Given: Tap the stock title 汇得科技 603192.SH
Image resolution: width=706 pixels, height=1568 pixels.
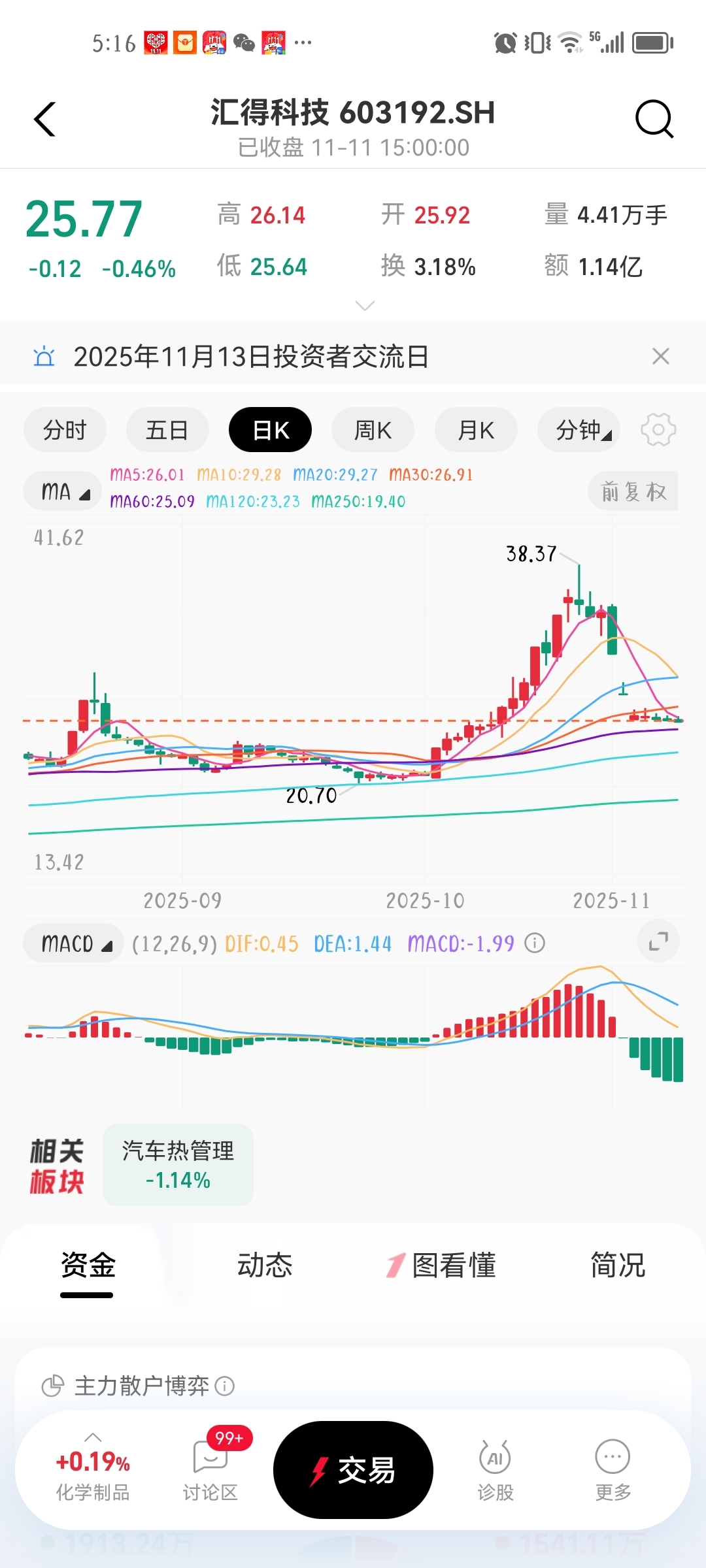Looking at the screenshot, I should [353, 112].
